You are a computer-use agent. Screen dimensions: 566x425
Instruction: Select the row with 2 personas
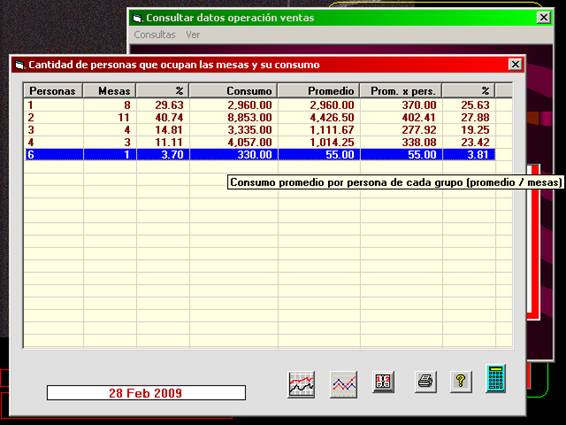260,117
